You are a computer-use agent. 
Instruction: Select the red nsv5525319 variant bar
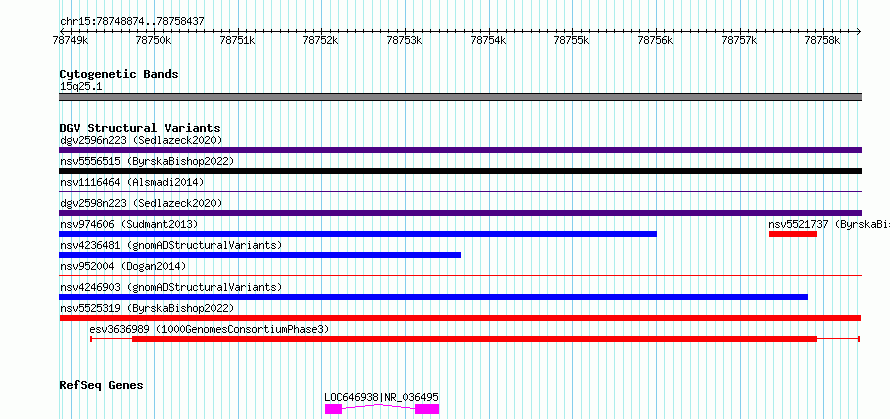460,318
